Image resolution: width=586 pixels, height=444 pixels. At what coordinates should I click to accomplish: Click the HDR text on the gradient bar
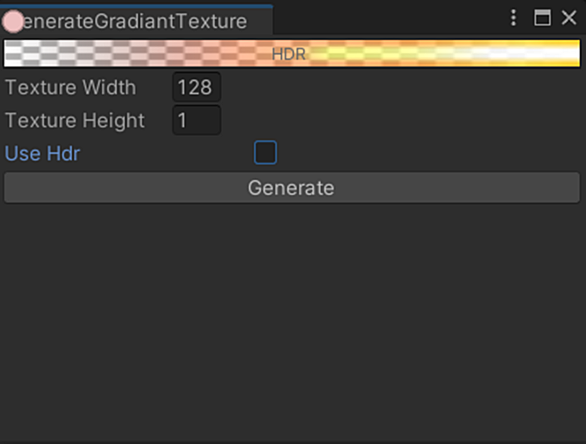[x=289, y=54]
